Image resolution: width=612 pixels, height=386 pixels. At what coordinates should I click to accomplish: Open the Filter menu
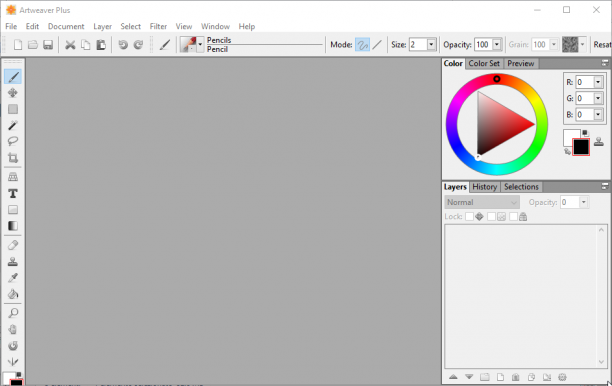(x=158, y=27)
